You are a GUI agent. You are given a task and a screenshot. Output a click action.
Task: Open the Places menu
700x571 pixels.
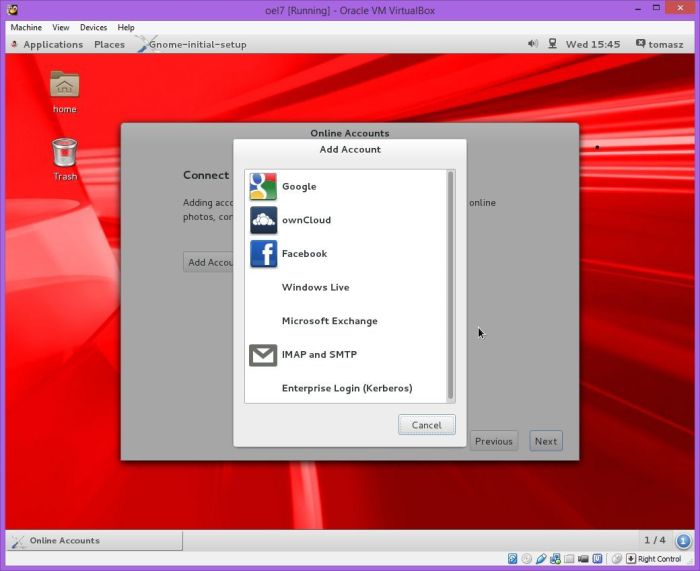pos(109,44)
